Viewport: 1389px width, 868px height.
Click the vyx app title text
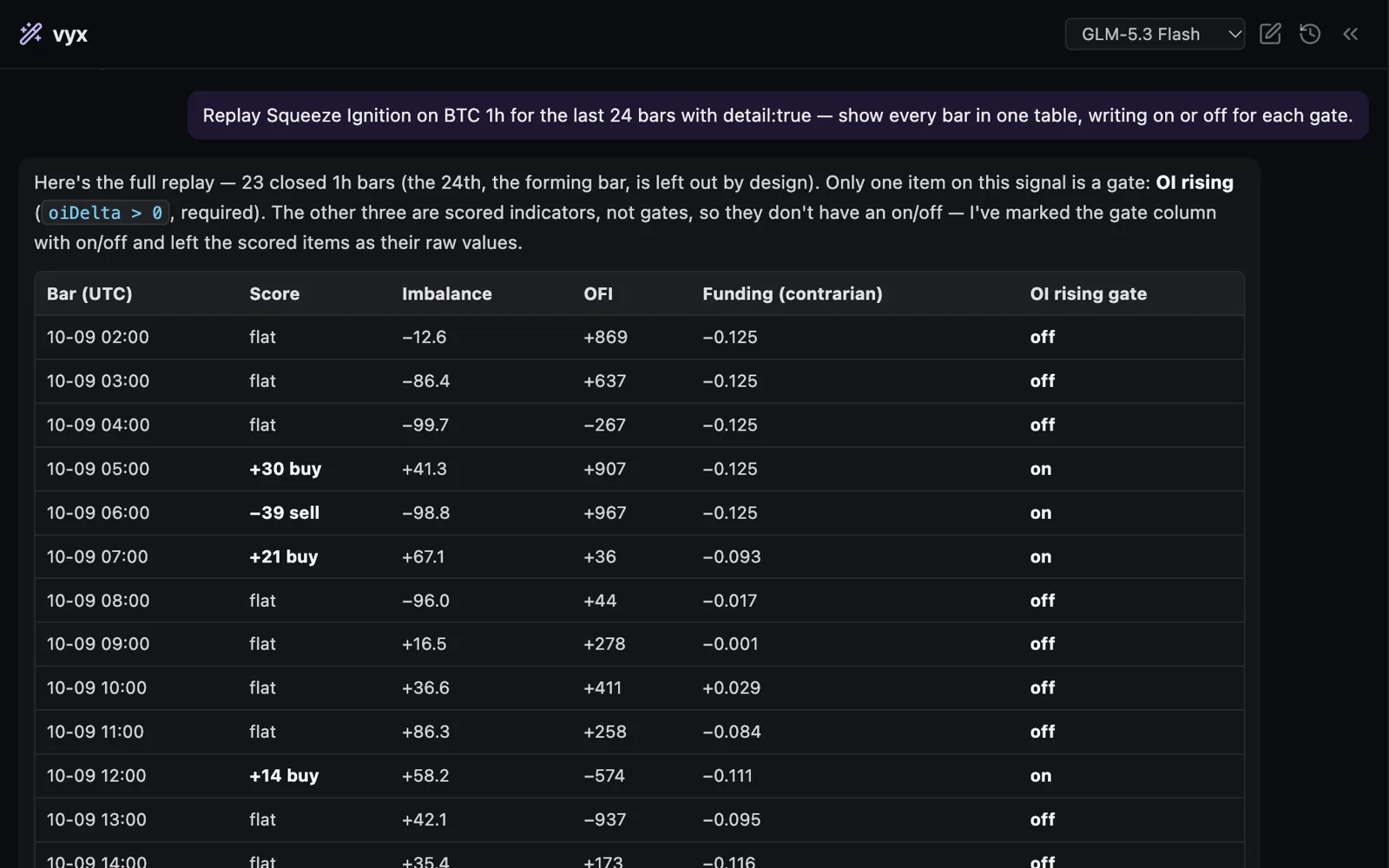(70, 35)
